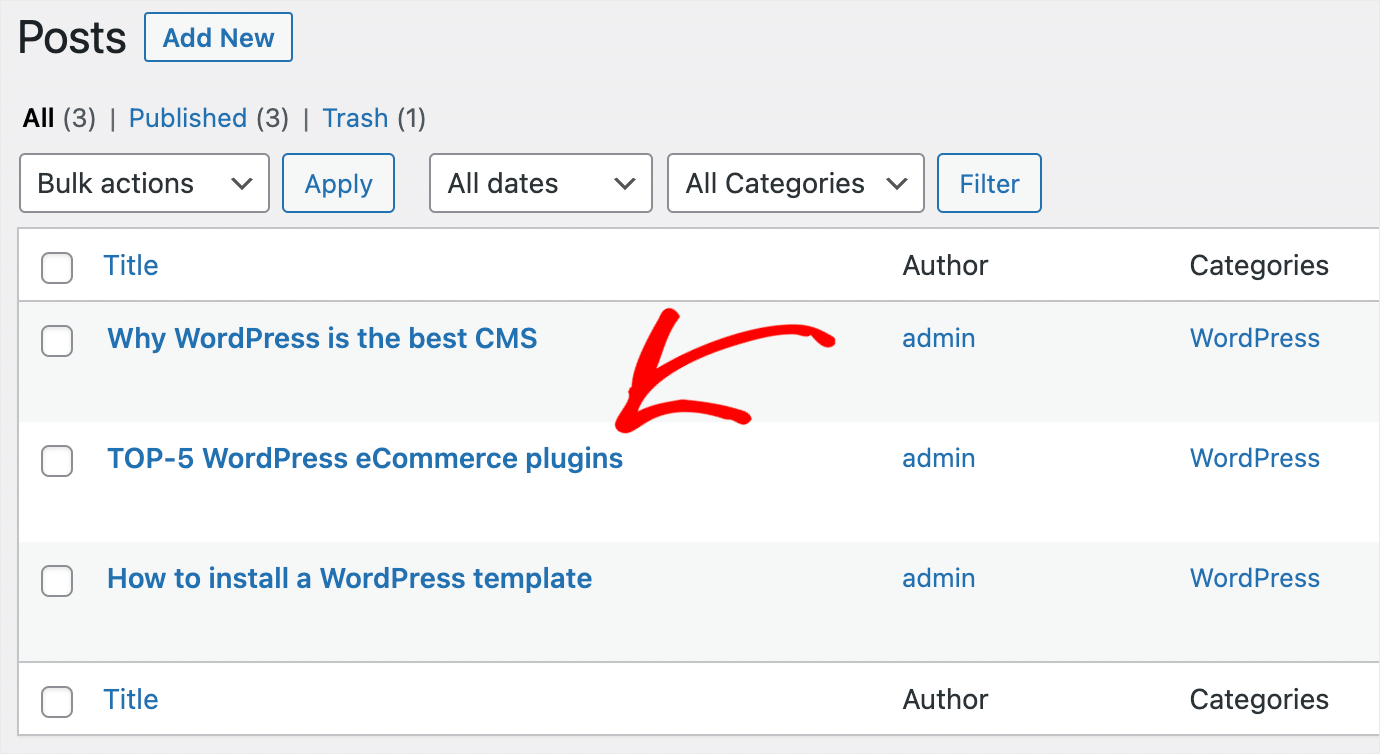Open the Trash posts view
This screenshot has width=1380, height=754.
pyautogui.click(x=355, y=118)
